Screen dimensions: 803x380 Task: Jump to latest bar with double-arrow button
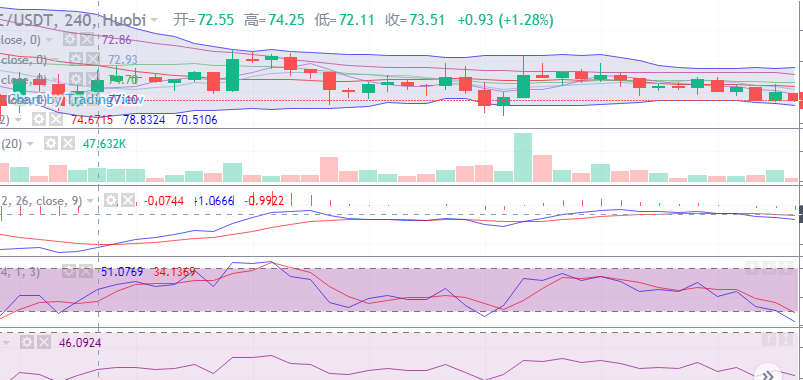pyautogui.click(x=768, y=375)
